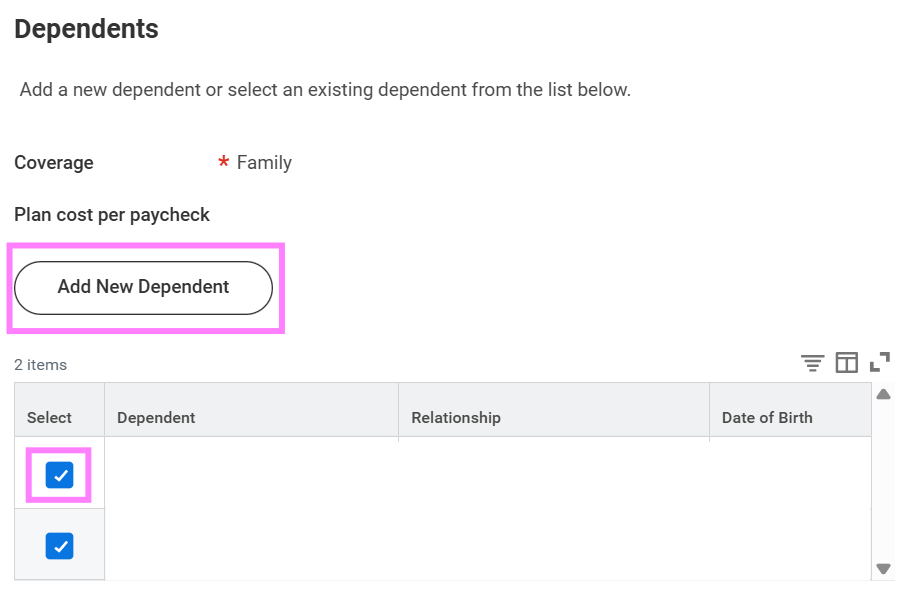
Task: Open the table filter icon
Action: tap(813, 363)
